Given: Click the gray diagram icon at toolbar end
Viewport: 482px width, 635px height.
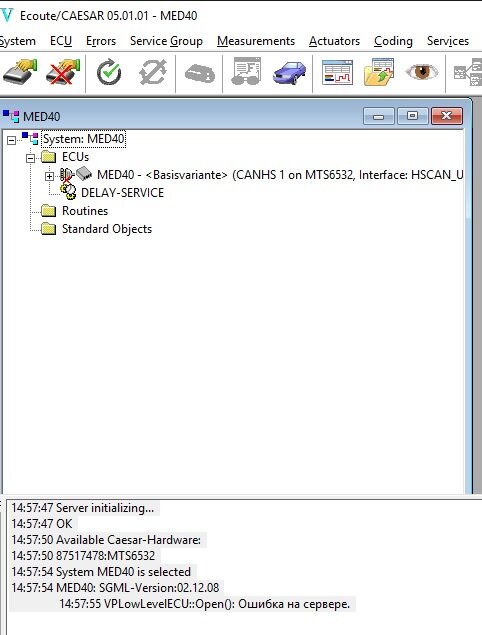Looking at the screenshot, I should (x=468, y=73).
